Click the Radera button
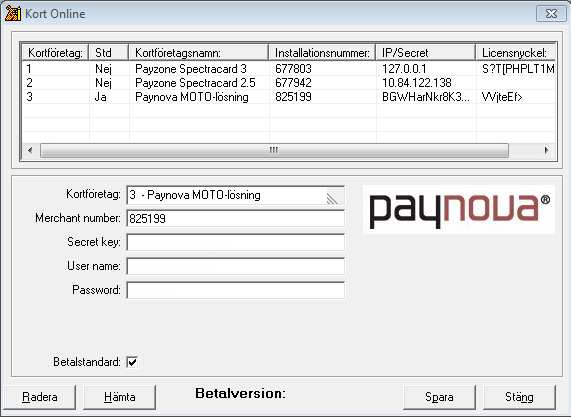The image size is (571, 417). 39,397
